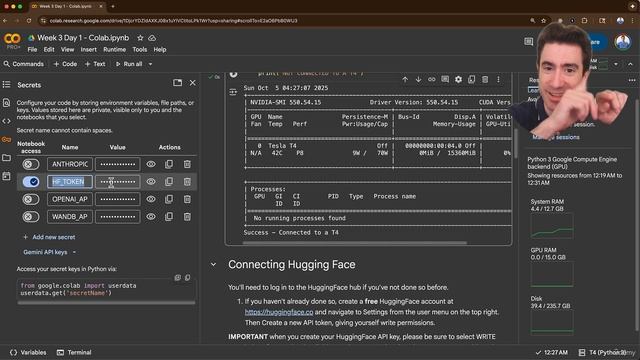Delete the cell with trash icon
The width and height of the screenshot is (640, 360).
[485, 80]
